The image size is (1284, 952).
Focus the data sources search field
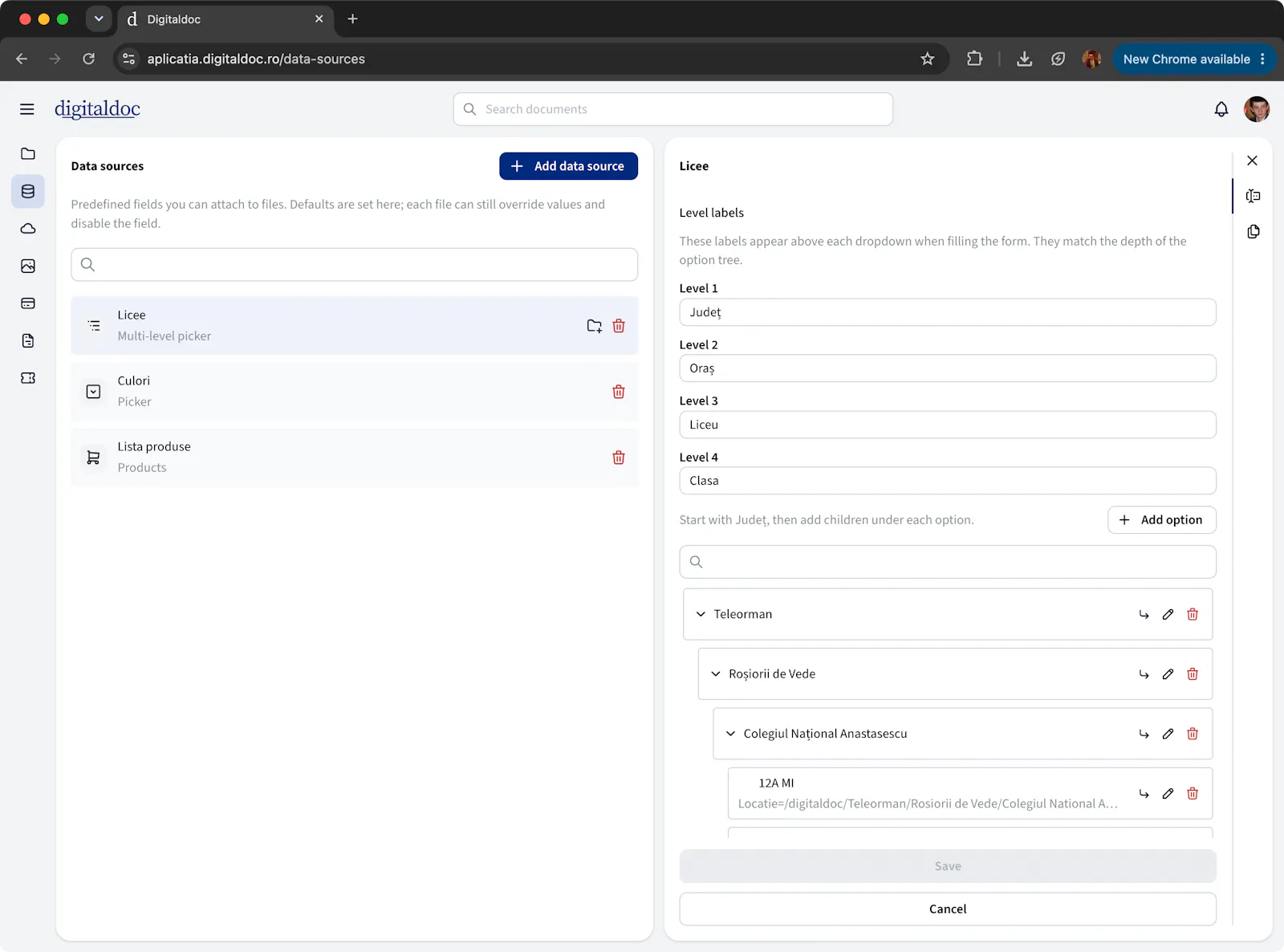pos(355,264)
